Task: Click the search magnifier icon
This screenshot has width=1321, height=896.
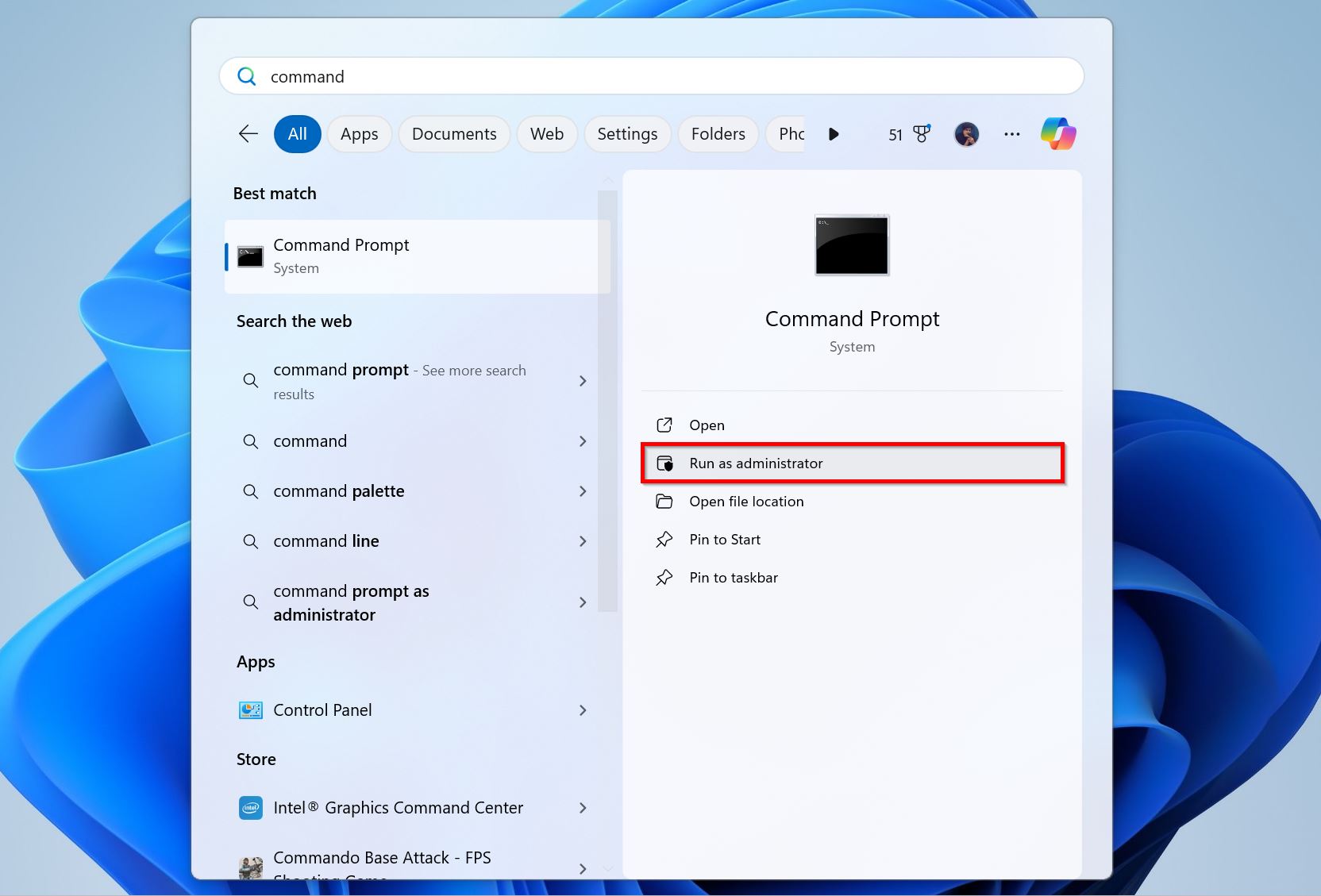Action: (x=246, y=75)
